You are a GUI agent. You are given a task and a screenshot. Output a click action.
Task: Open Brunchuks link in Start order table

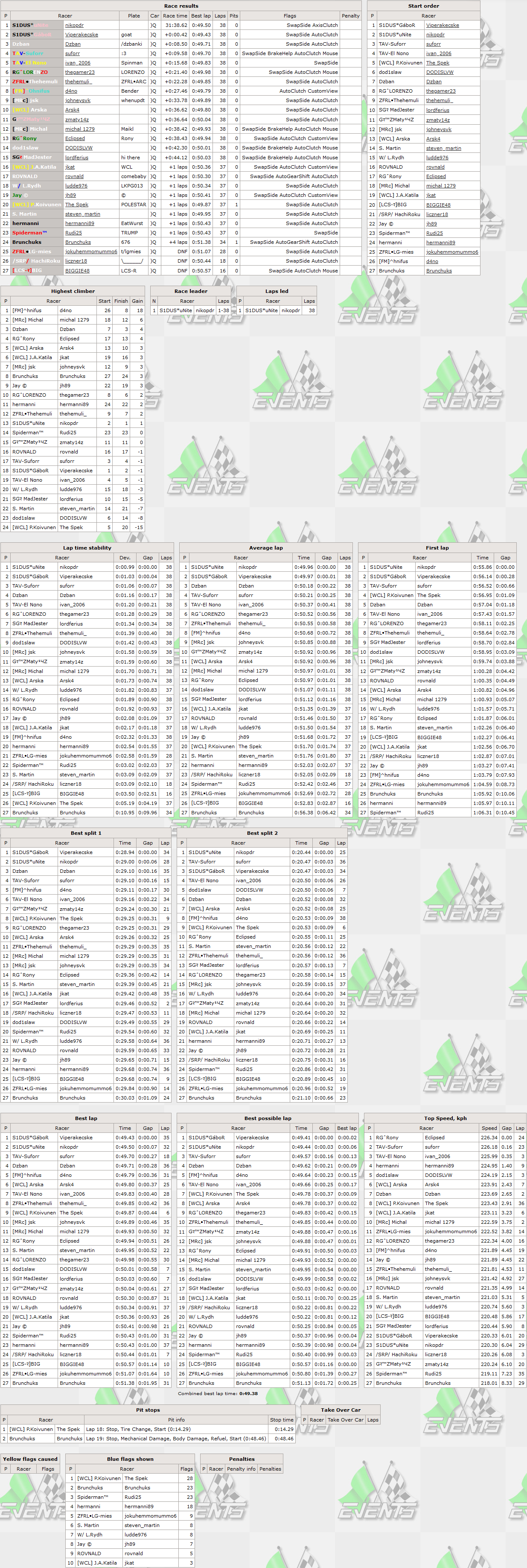tap(439, 270)
